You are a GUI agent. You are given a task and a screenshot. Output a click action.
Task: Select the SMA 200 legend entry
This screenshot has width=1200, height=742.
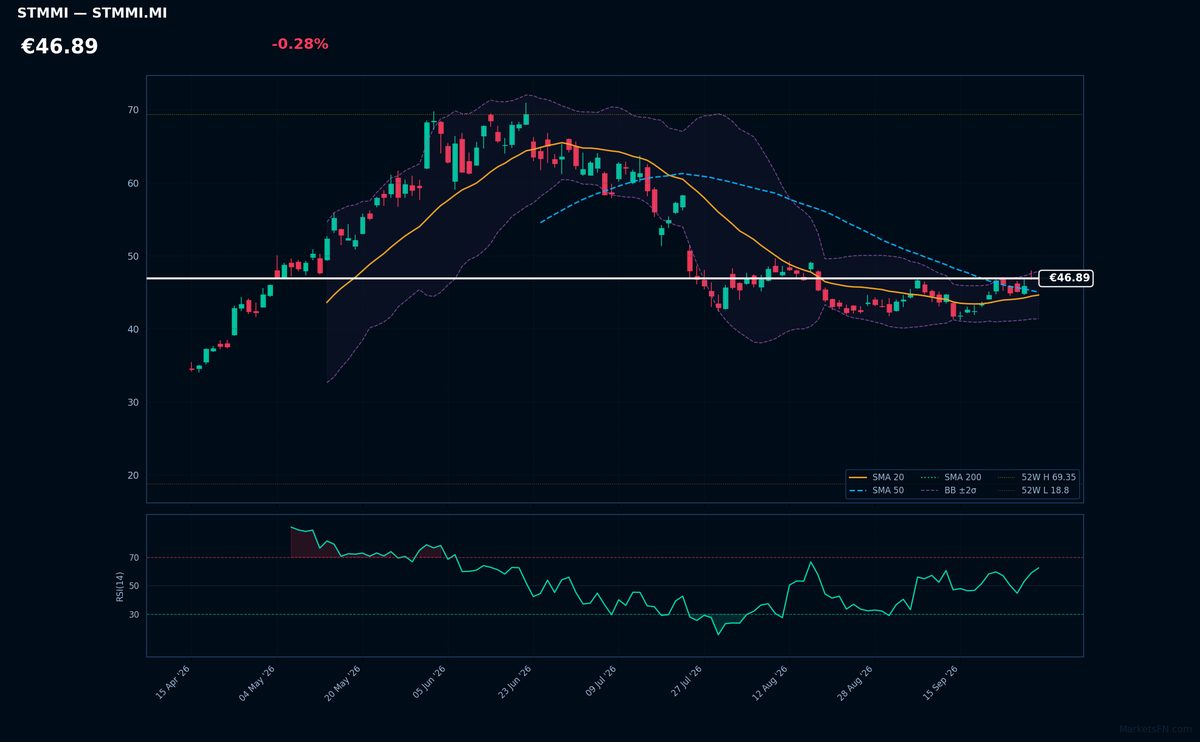tap(951, 478)
